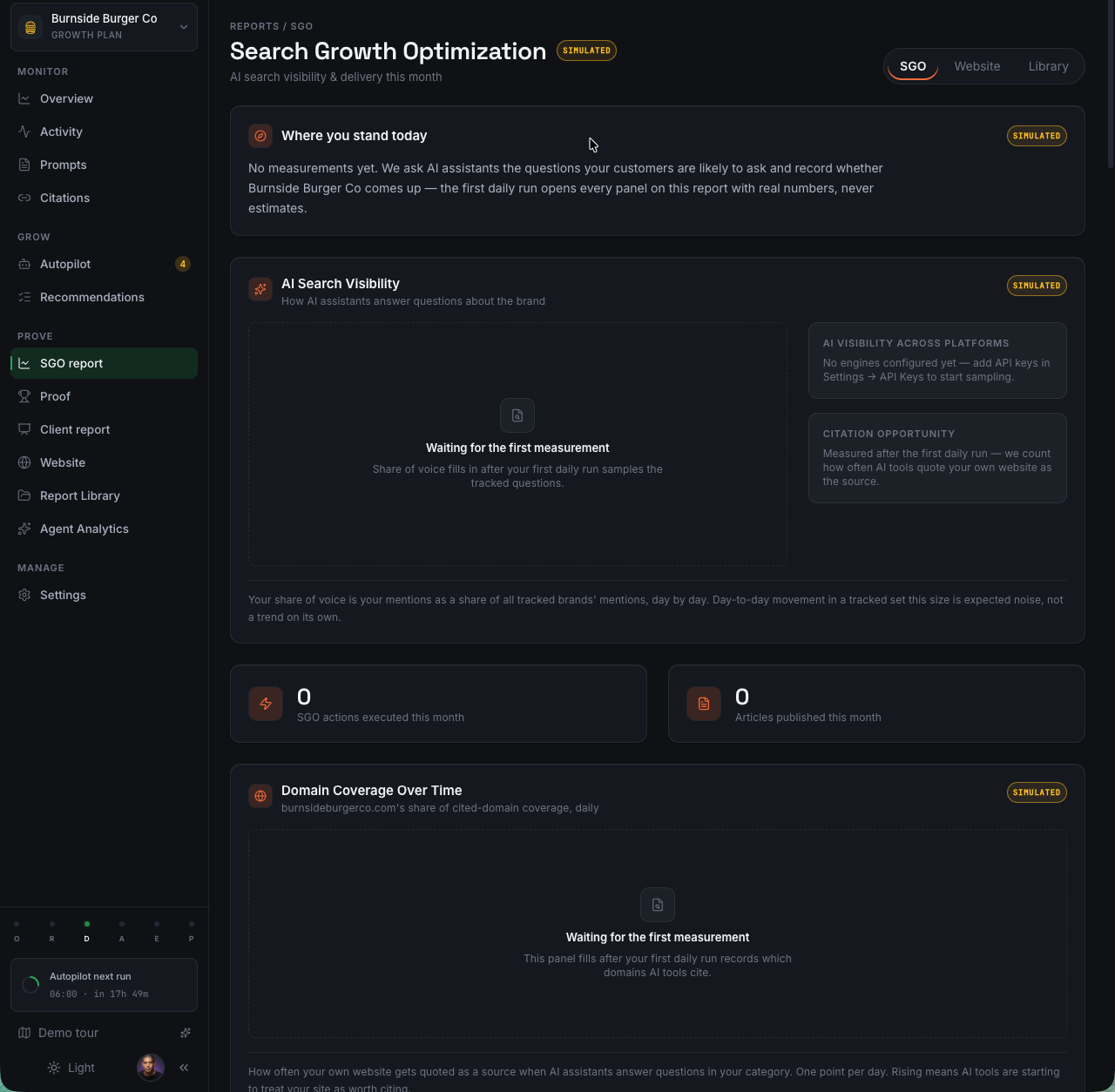Click the Recommendations checklist icon
The height and width of the screenshot is (1092, 1115).
[24, 297]
